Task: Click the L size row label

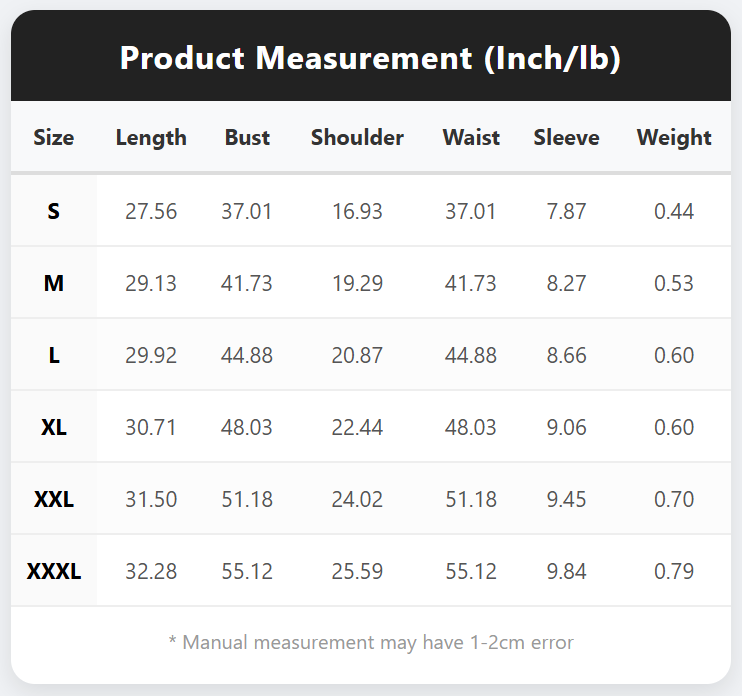Action: (54, 355)
